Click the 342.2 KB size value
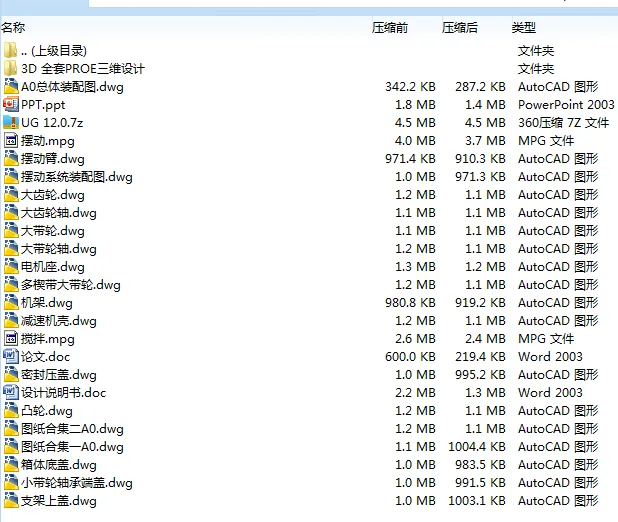Image resolution: width=618 pixels, height=522 pixels. [x=410, y=86]
